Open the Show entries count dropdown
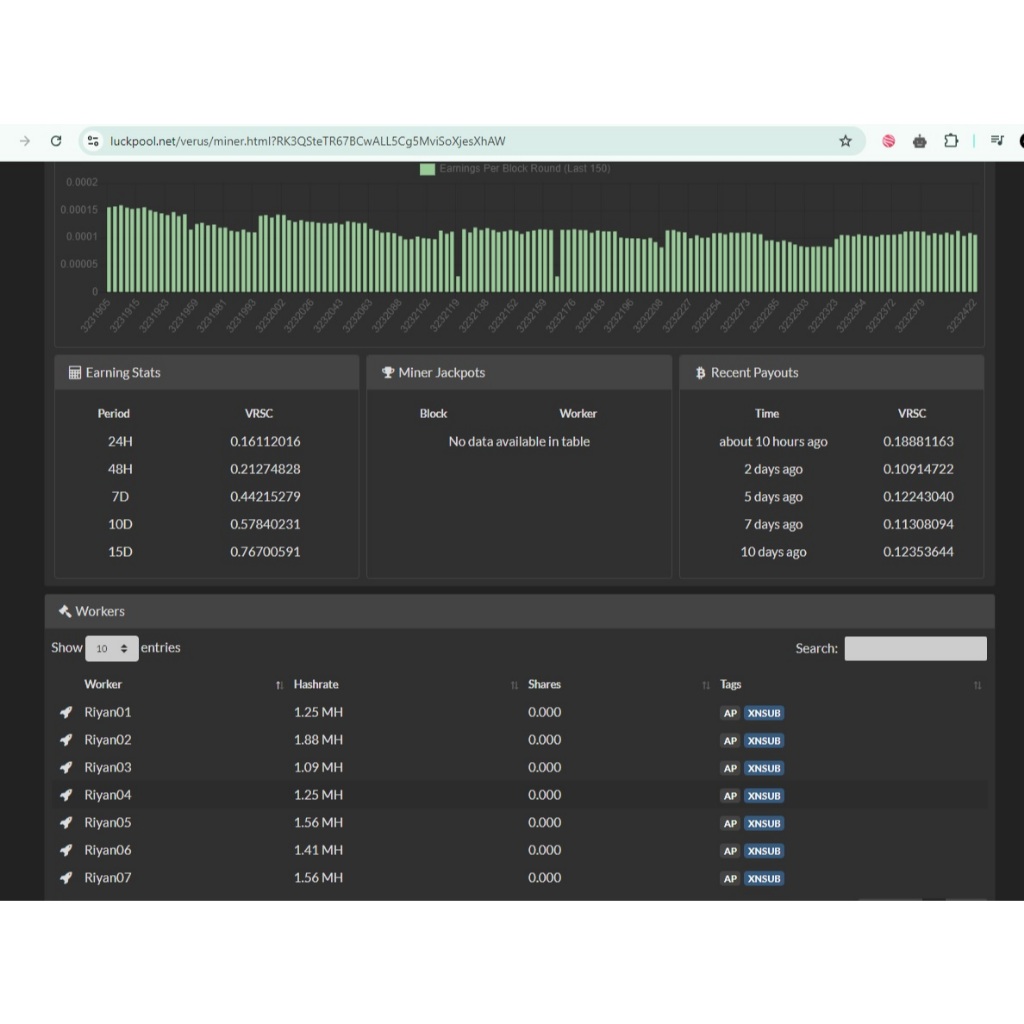 [x=112, y=648]
